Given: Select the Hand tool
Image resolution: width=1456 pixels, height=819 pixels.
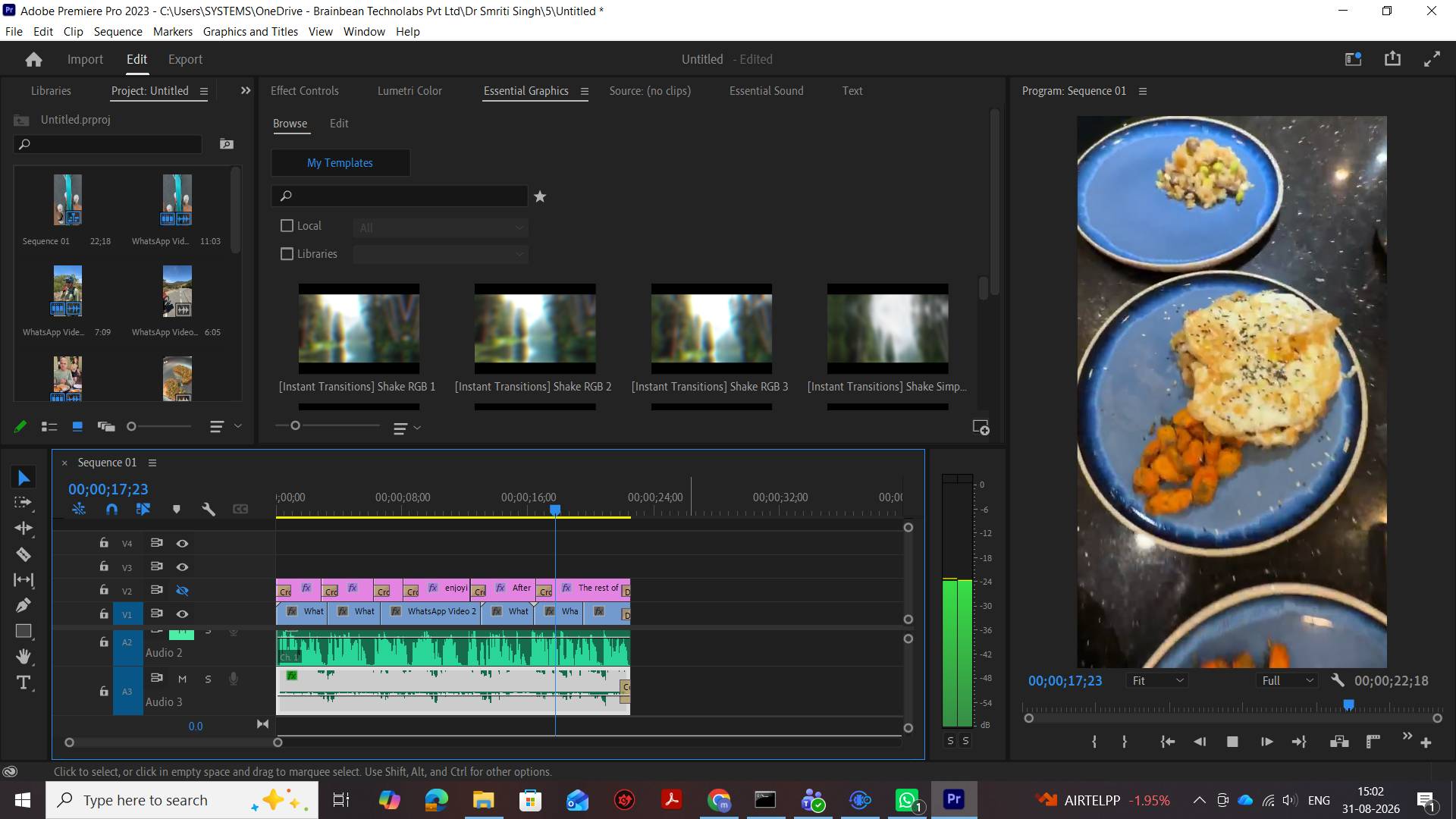Looking at the screenshot, I should (24, 657).
